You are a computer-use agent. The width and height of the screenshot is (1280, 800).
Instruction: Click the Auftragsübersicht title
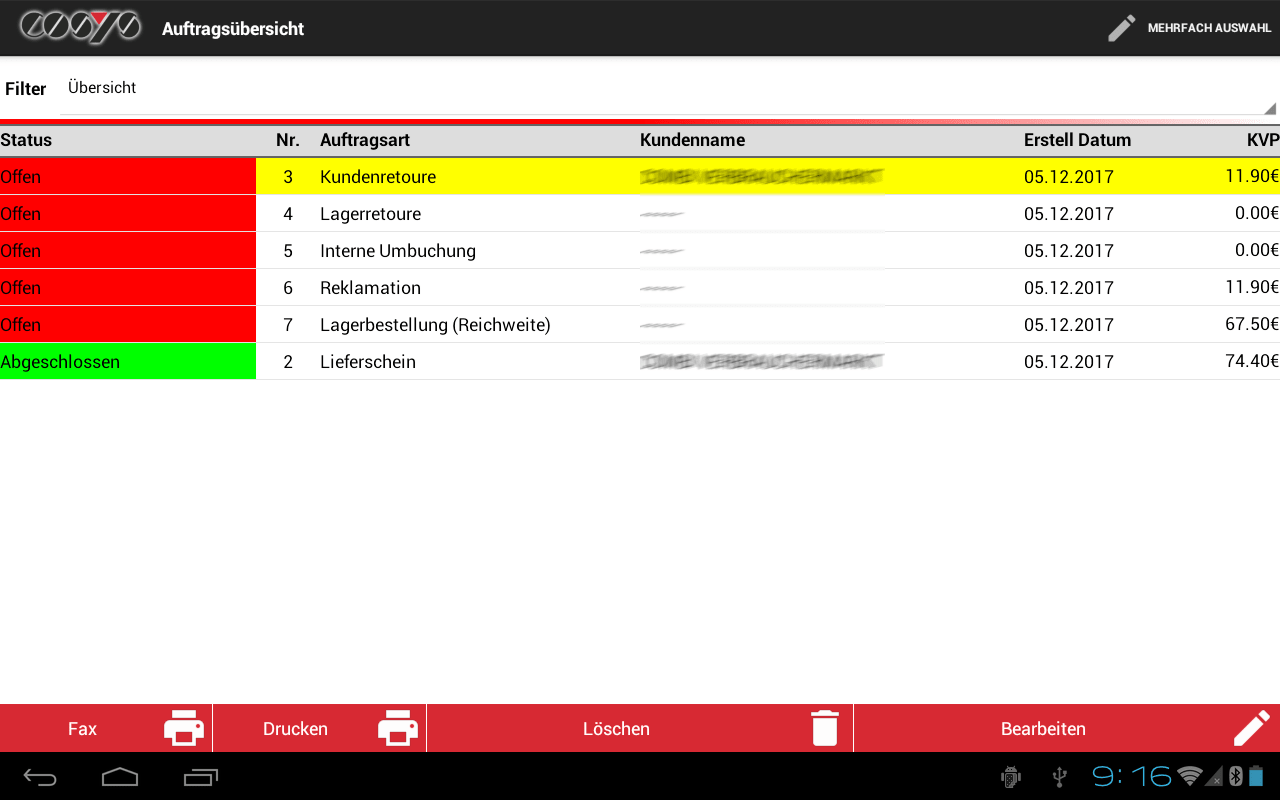point(233,29)
